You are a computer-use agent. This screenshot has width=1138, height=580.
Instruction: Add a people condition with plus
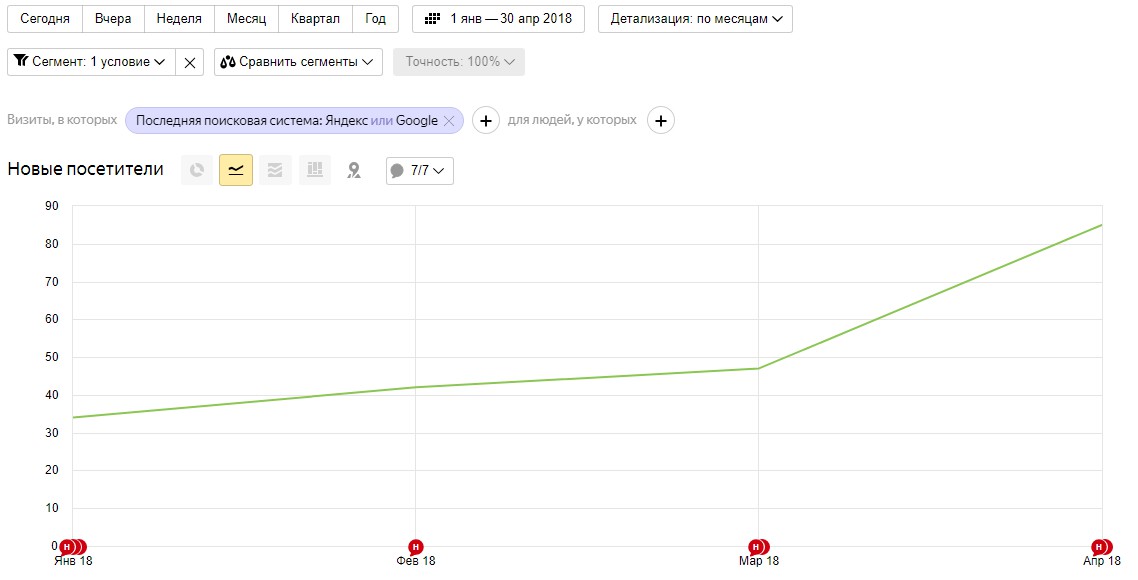660,121
